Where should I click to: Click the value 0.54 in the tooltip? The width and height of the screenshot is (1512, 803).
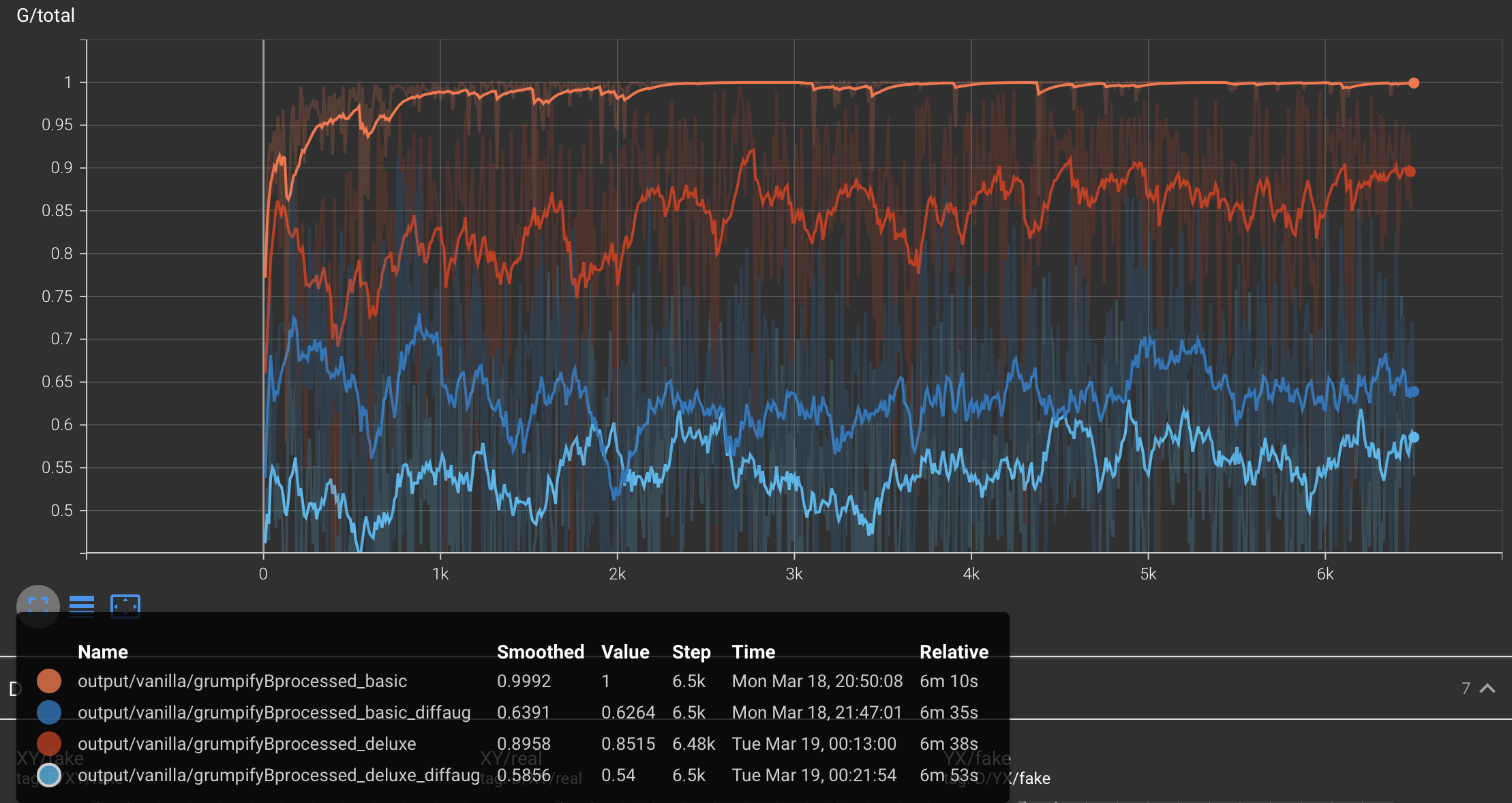tap(618, 775)
